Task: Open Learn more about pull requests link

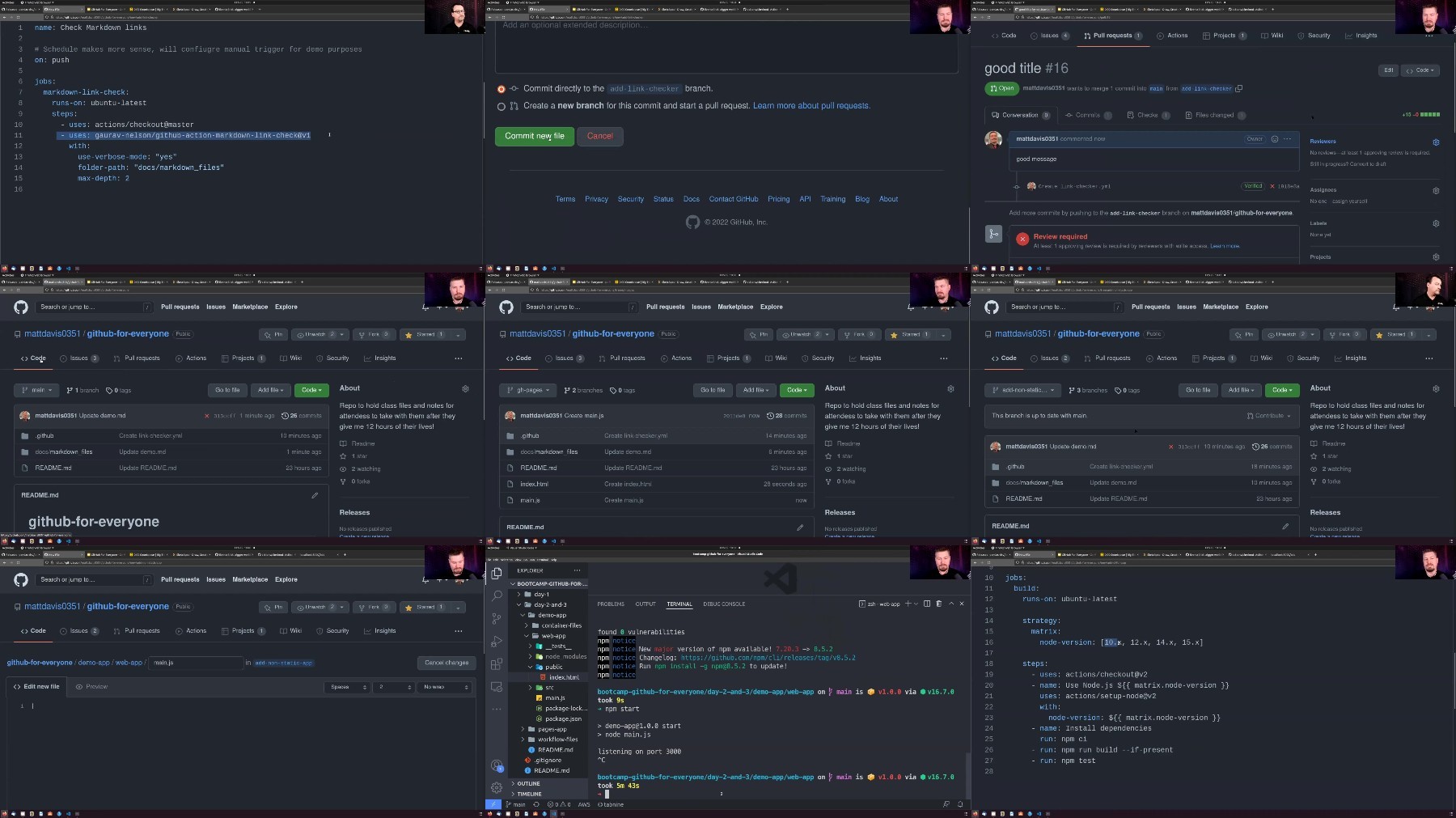Action: (x=811, y=106)
